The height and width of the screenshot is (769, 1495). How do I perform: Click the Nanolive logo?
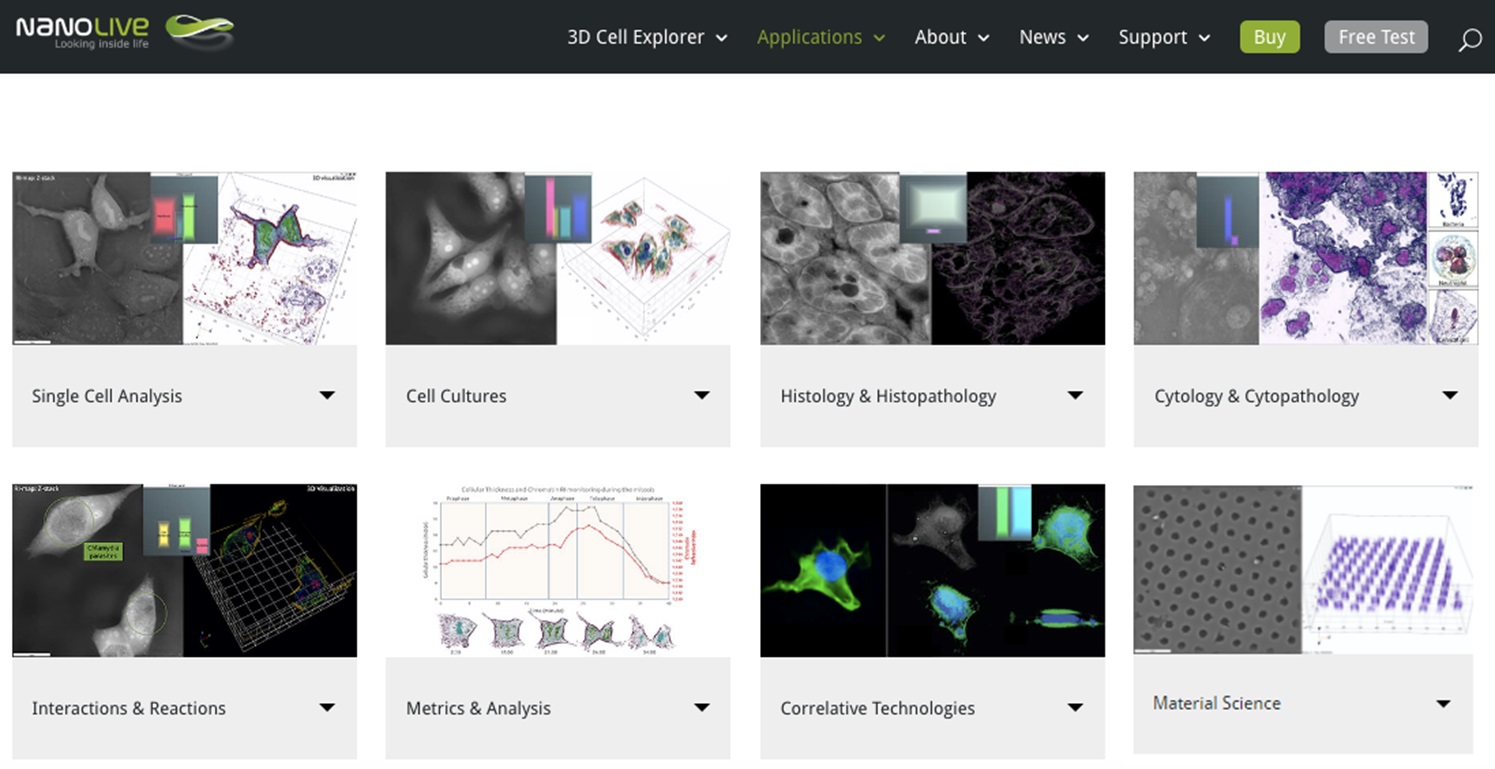[x=124, y=32]
